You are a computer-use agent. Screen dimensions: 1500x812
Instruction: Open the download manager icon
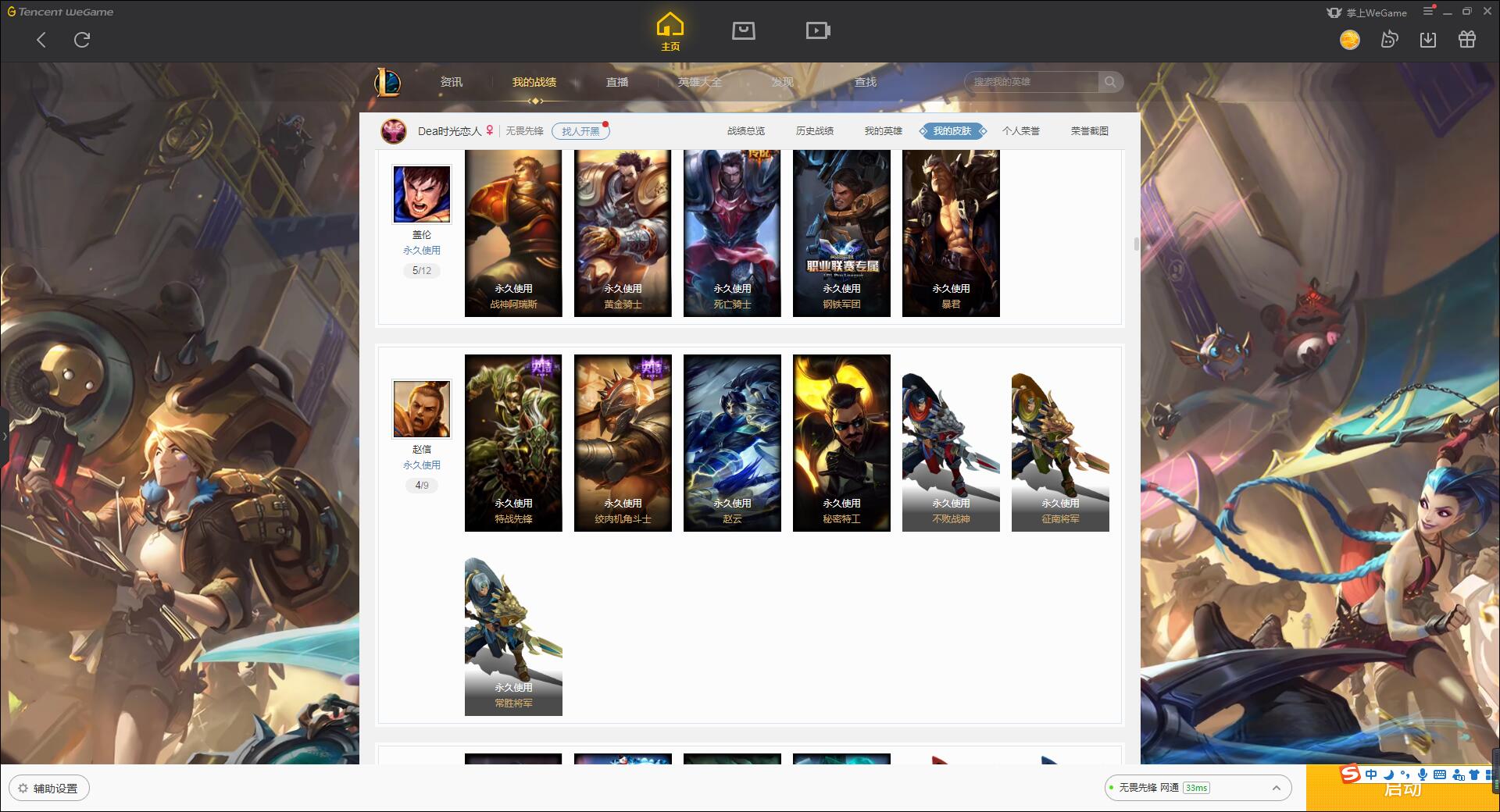tap(1428, 40)
